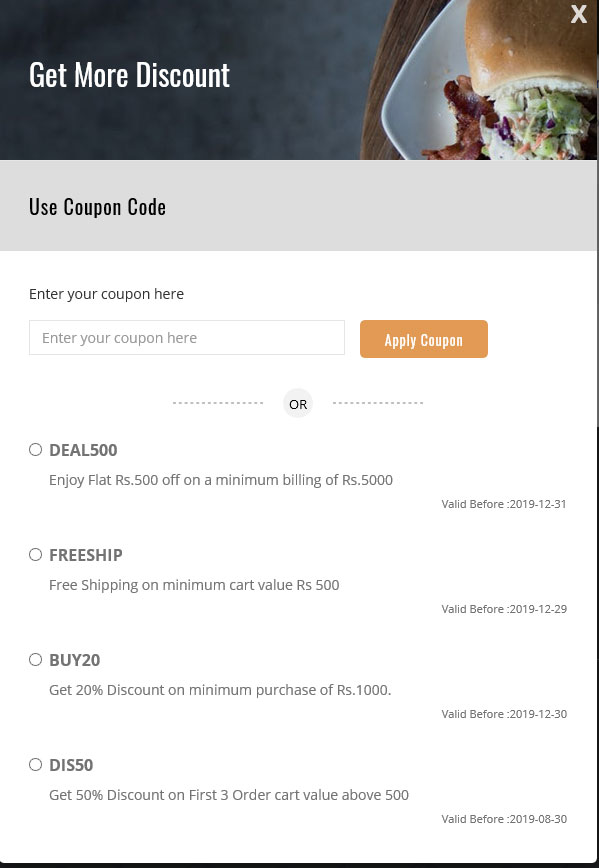Focus the coupon code input field
599x868 pixels.
[187, 338]
